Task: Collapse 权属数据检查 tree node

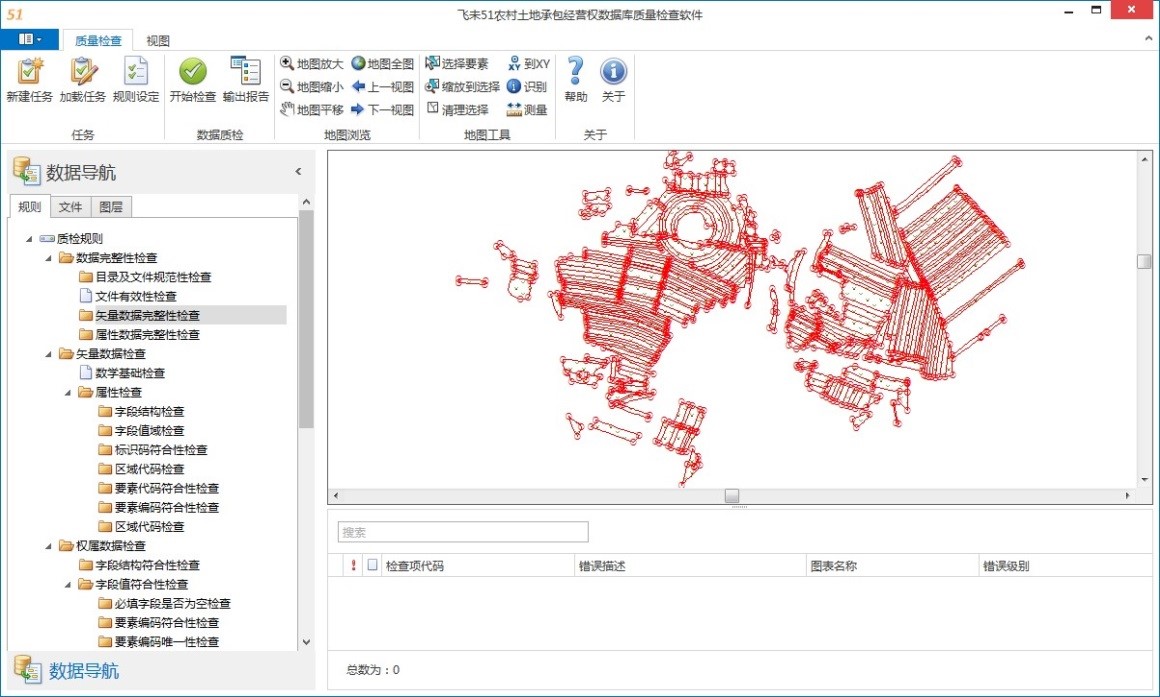Action: [49, 545]
